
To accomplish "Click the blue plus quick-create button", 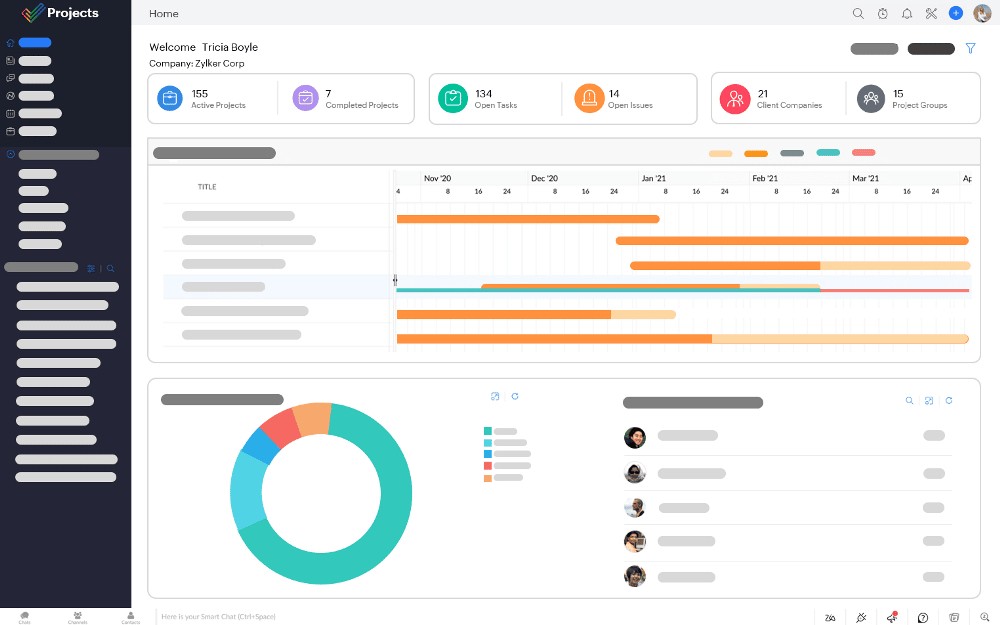I will pos(955,13).
